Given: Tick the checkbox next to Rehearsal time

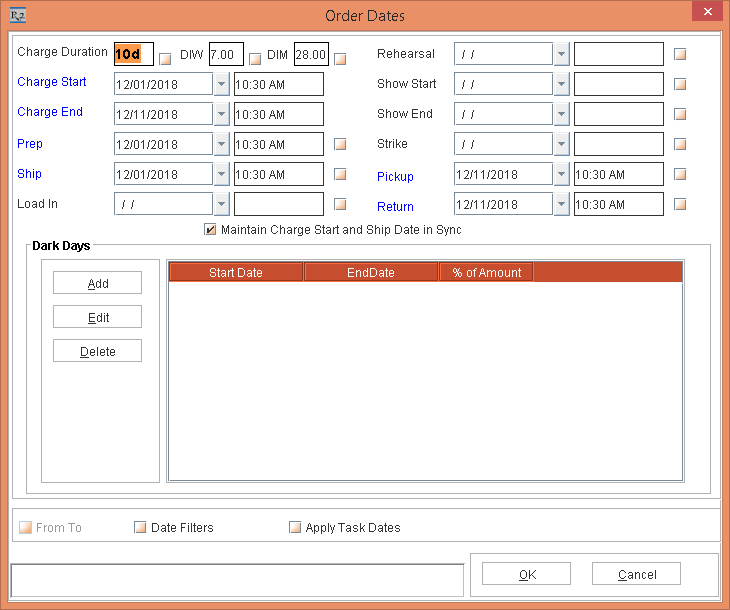Looking at the screenshot, I should 680,54.
